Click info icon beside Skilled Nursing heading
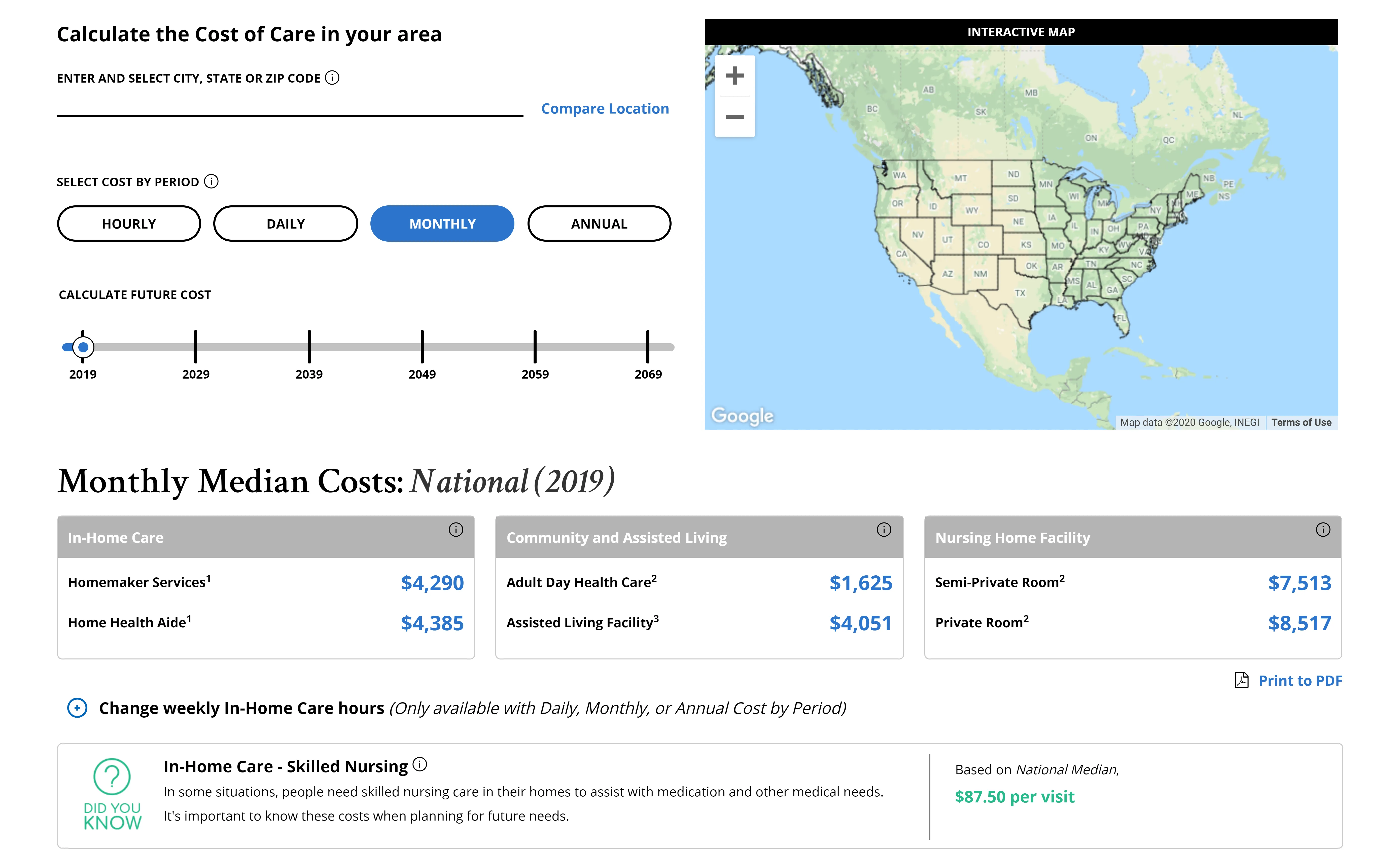Image resolution: width=1400 pixels, height=851 pixels. 420,764
